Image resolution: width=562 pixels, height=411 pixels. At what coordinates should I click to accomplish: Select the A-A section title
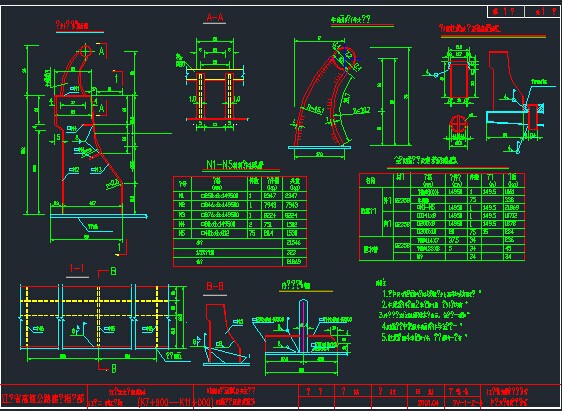coord(215,17)
